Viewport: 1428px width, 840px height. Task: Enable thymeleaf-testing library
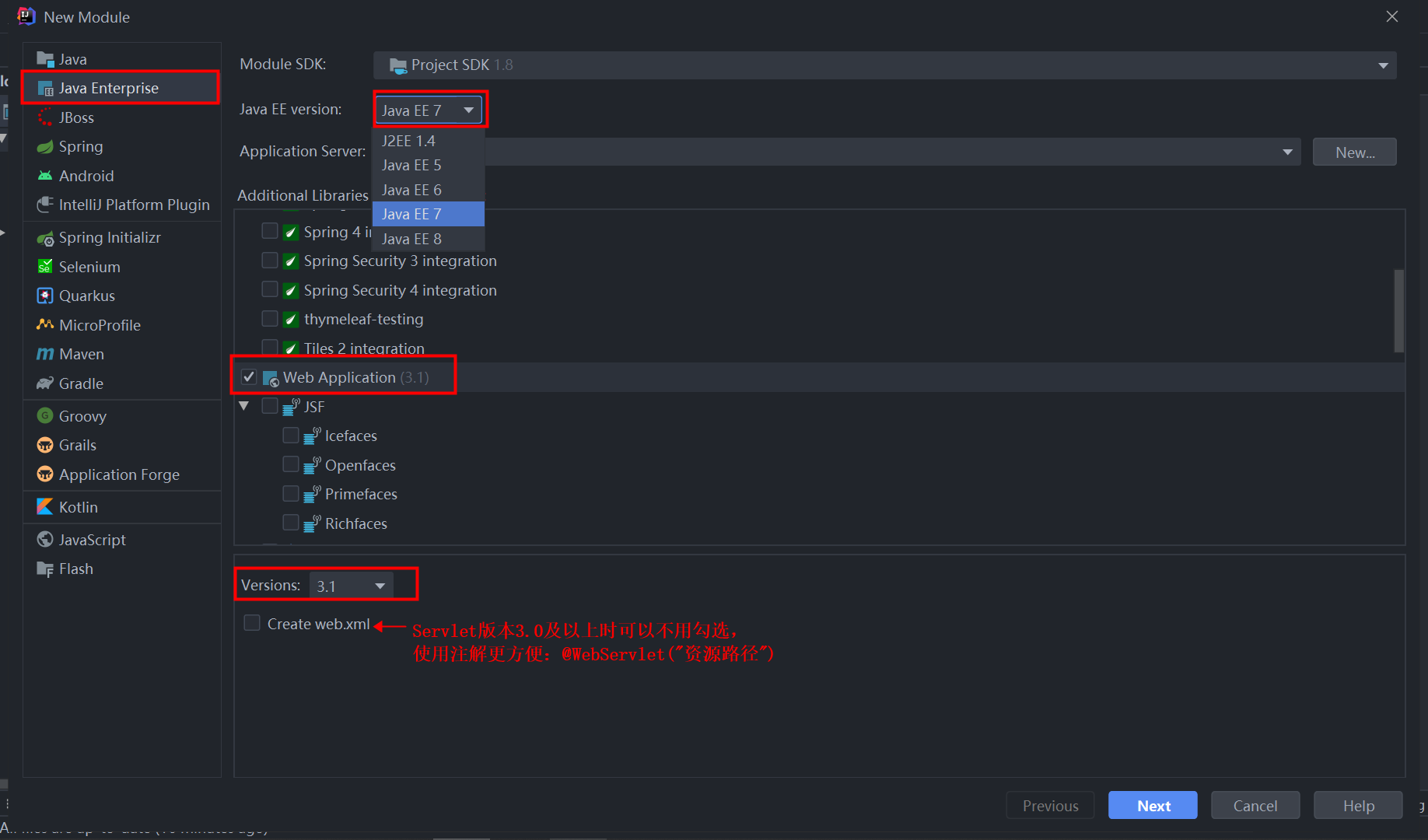(x=270, y=318)
